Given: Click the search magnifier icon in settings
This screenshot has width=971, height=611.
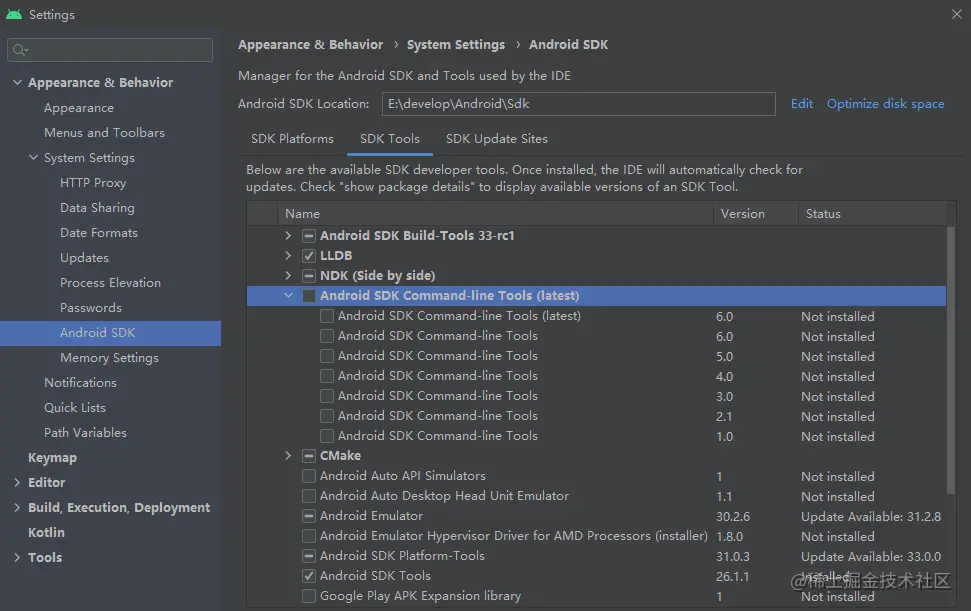Looking at the screenshot, I should point(20,50).
